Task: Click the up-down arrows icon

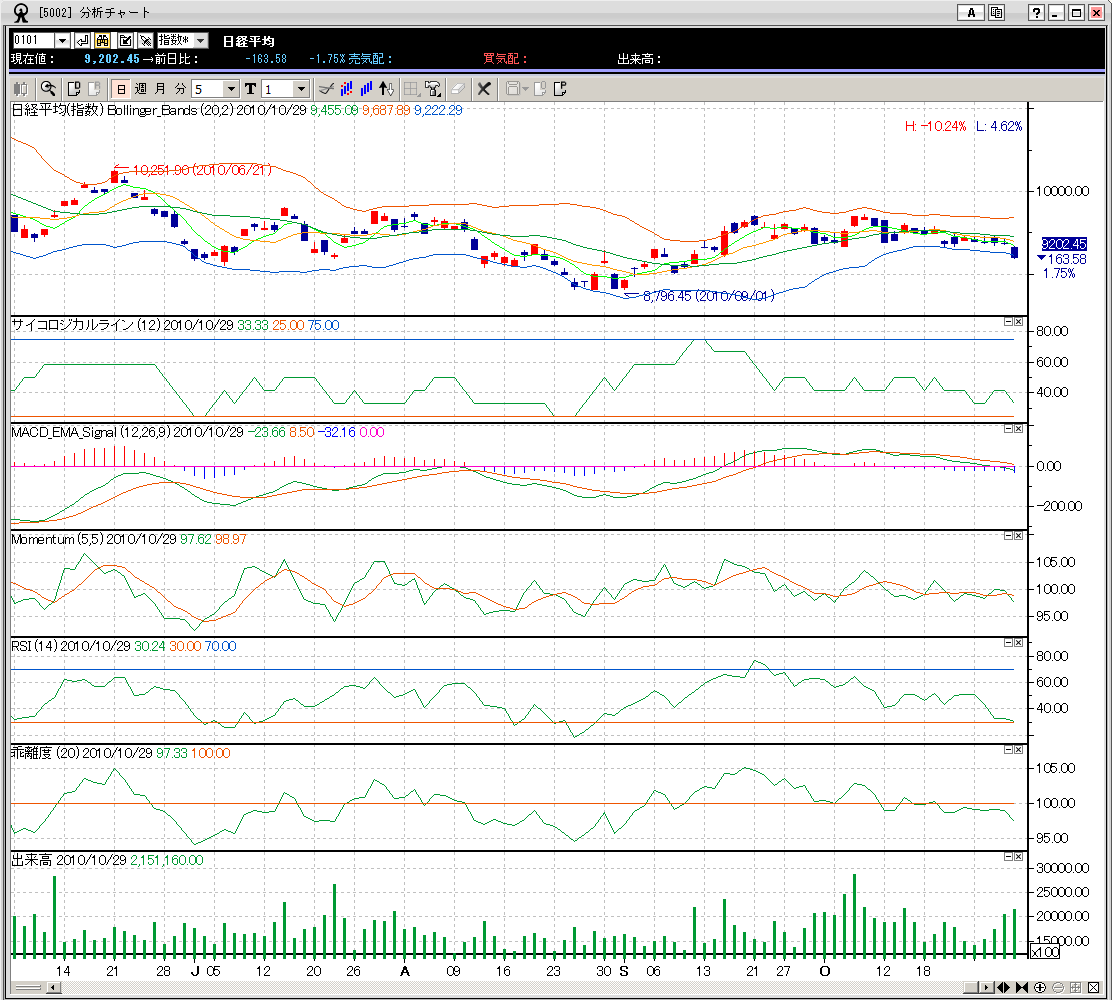Action: tap(386, 88)
